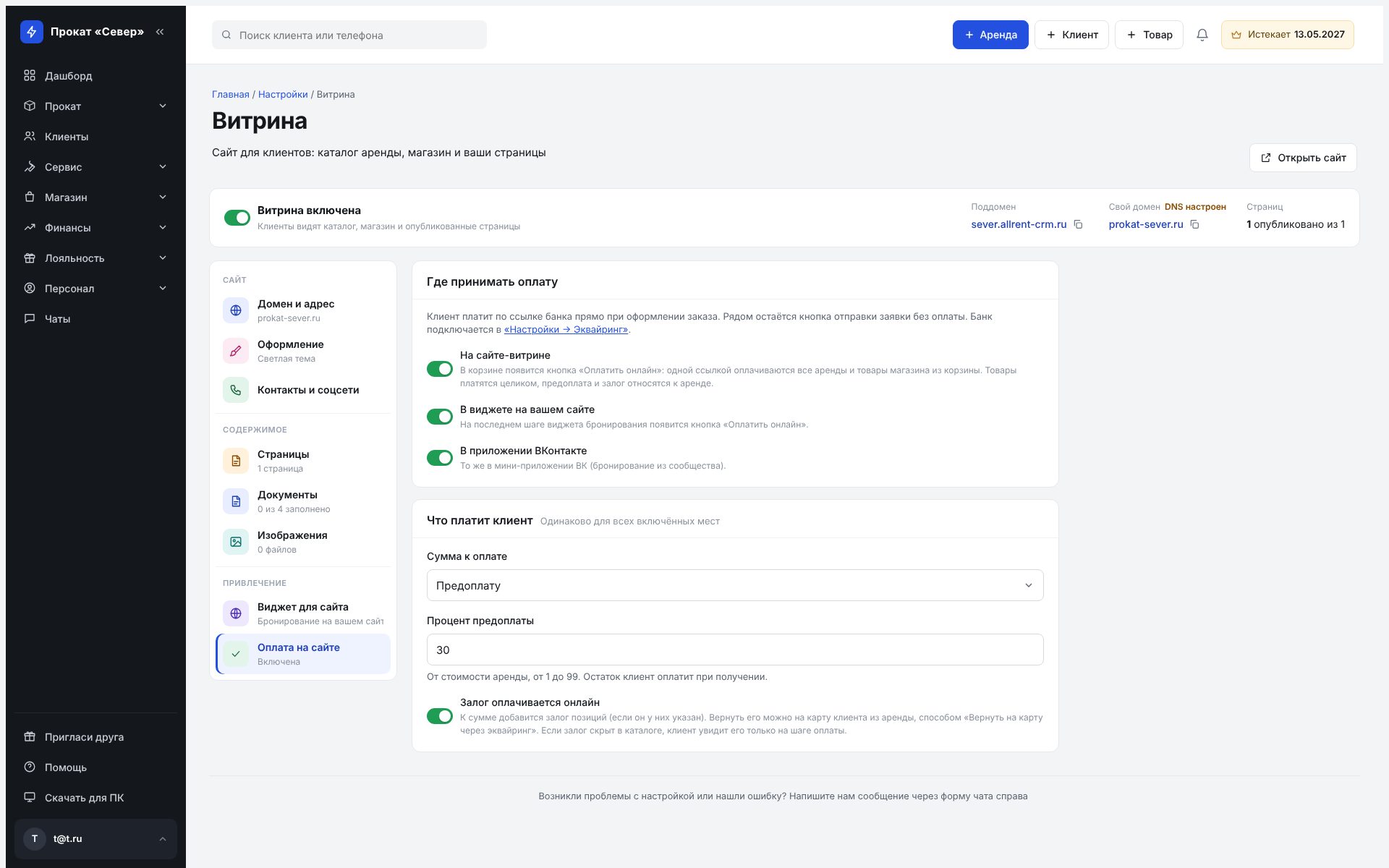The image size is (1389, 868).
Task: Toggle В приложении ВКонтакте switch
Action: (x=439, y=458)
